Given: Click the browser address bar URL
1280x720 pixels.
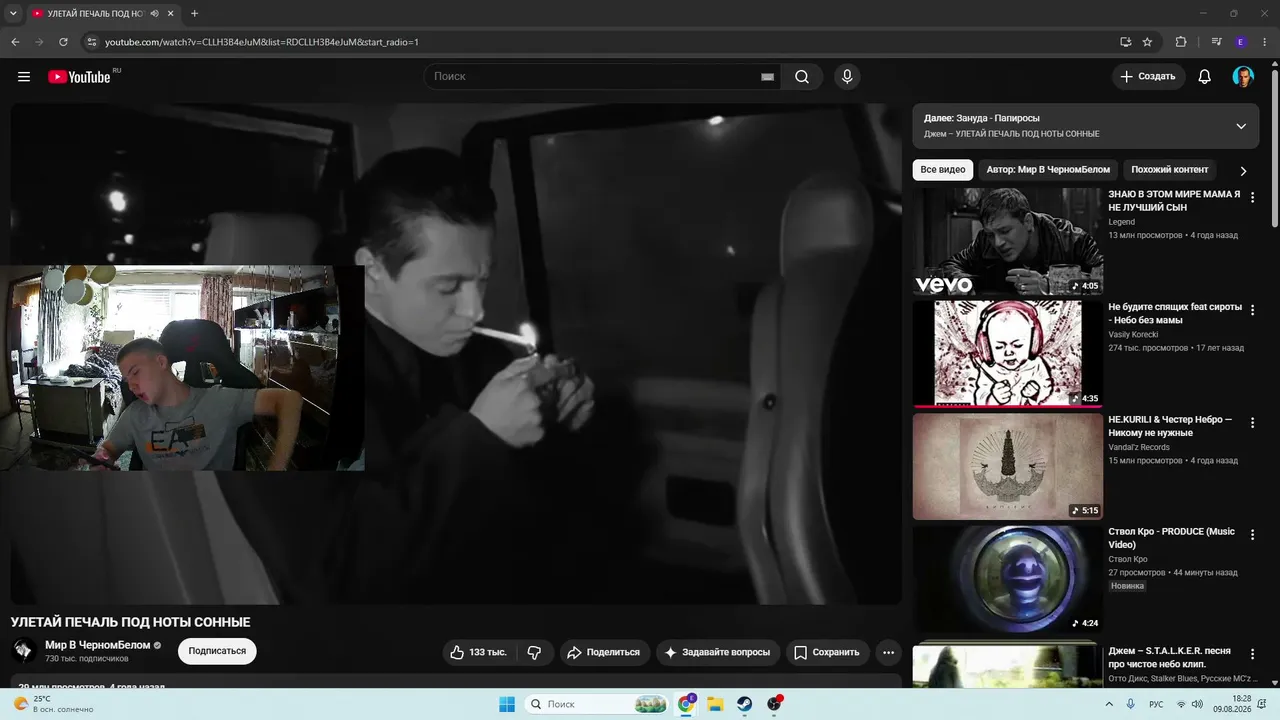Looking at the screenshot, I should (x=262, y=42).
